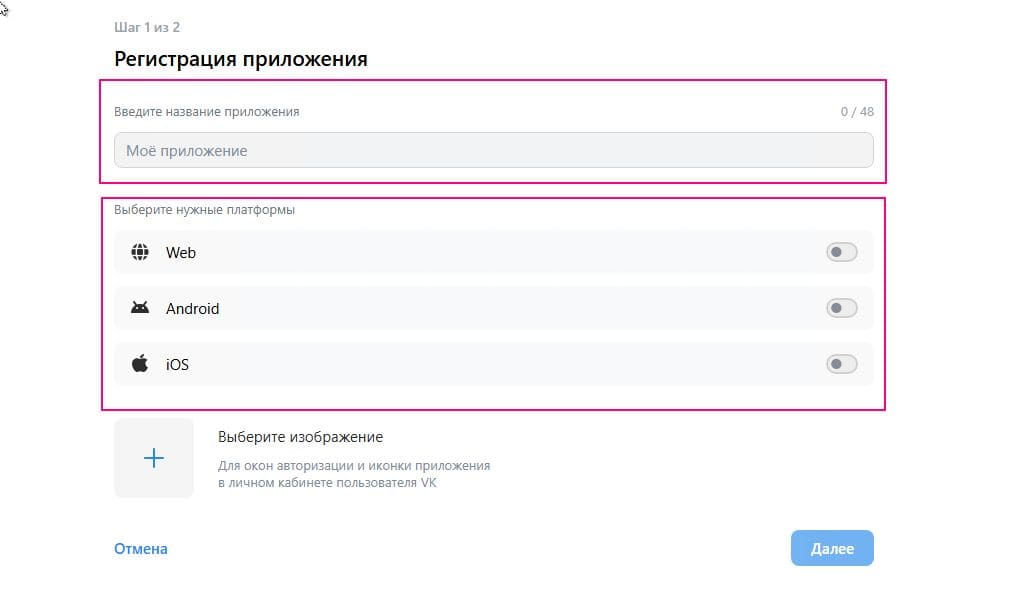Select the 'iOS' platform label
1014x608 pixels.
tap(177, 365)
